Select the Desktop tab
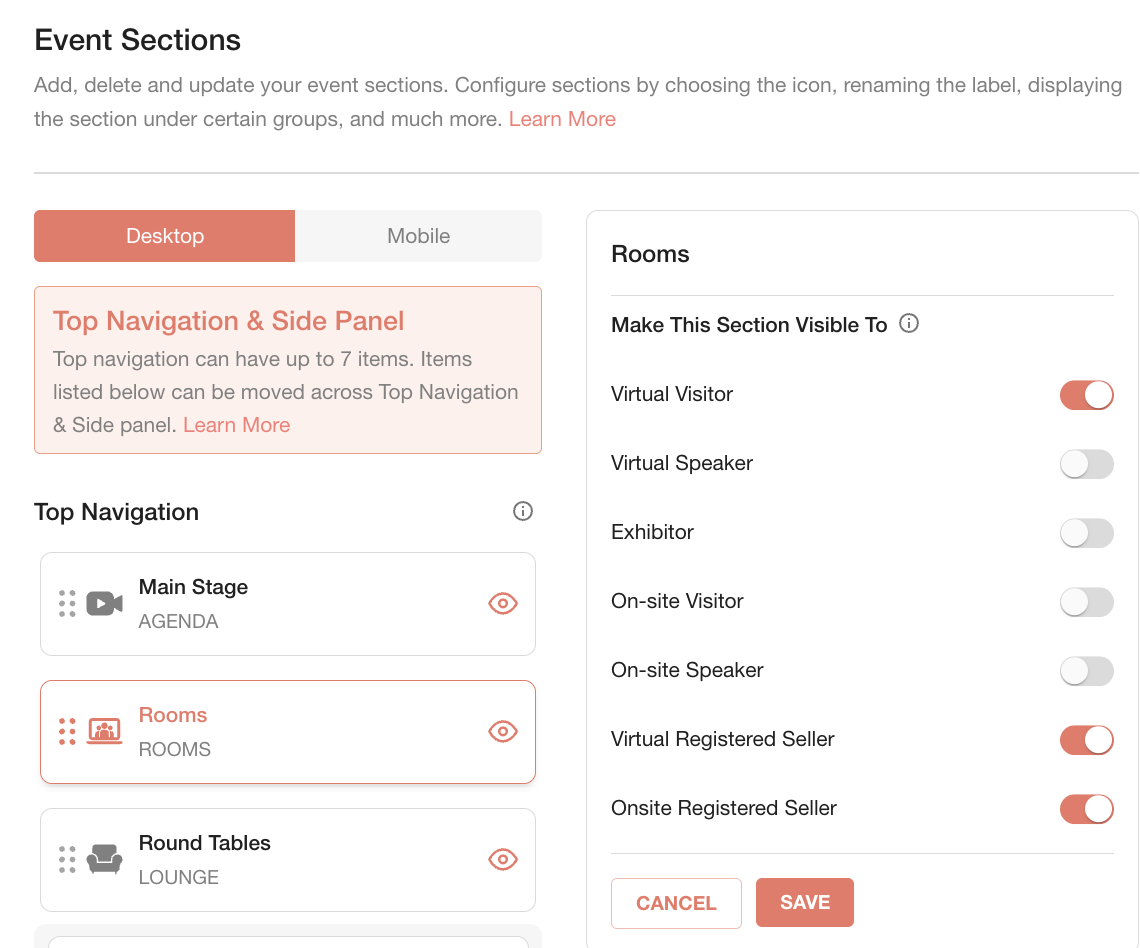Viewport: 1140px width, 948px height. point(165,236)
